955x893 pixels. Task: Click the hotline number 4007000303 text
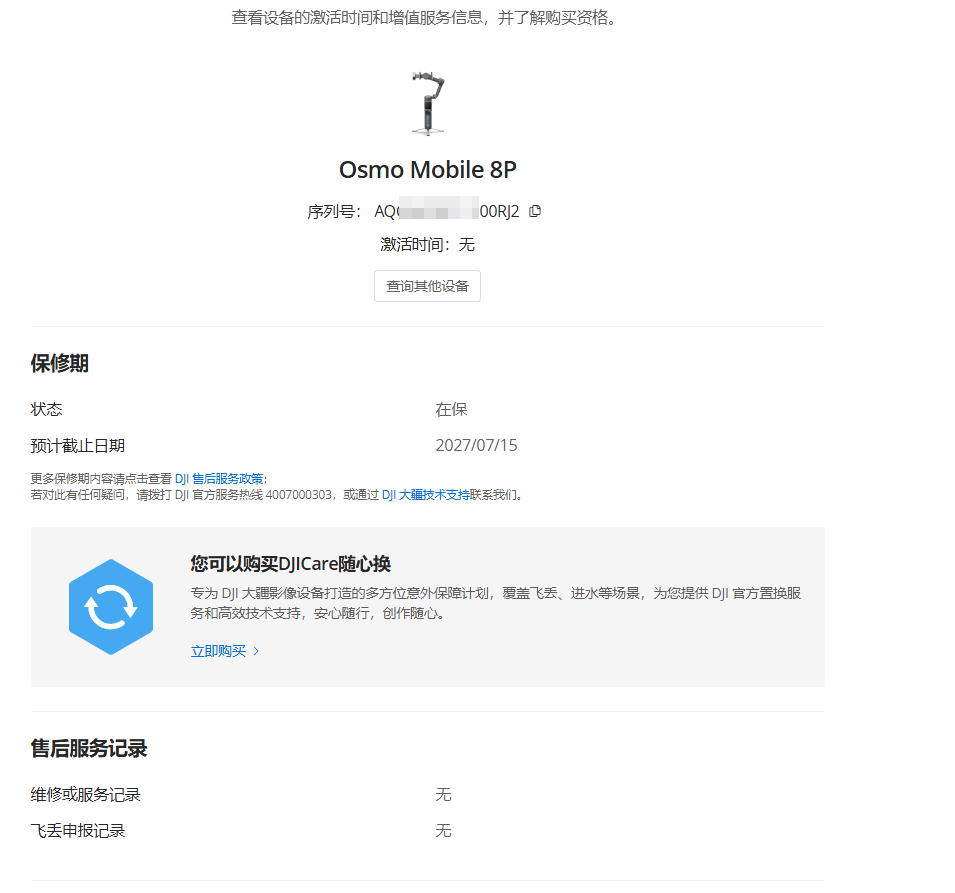click(x=298, y=495)
